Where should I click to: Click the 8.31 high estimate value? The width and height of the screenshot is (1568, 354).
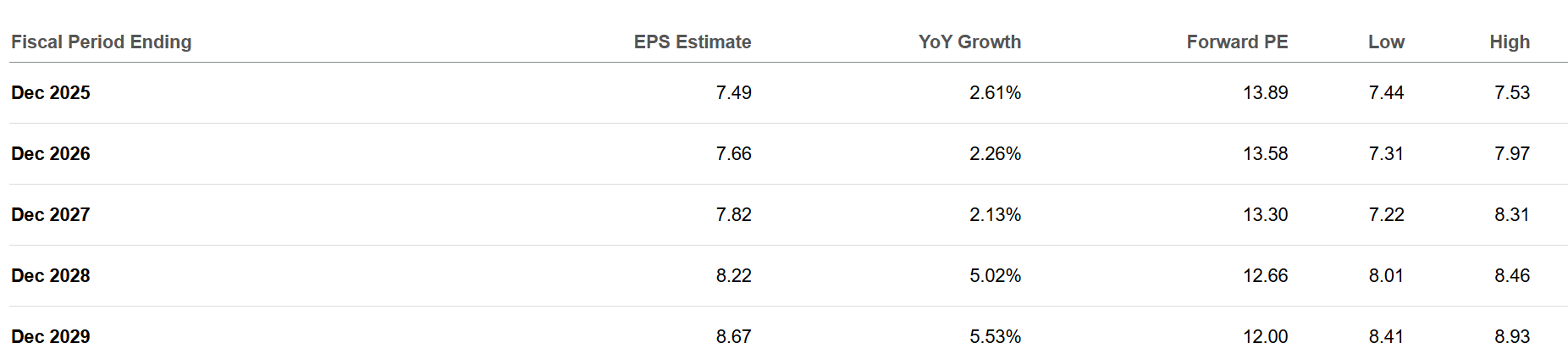tap(1511, 215)
